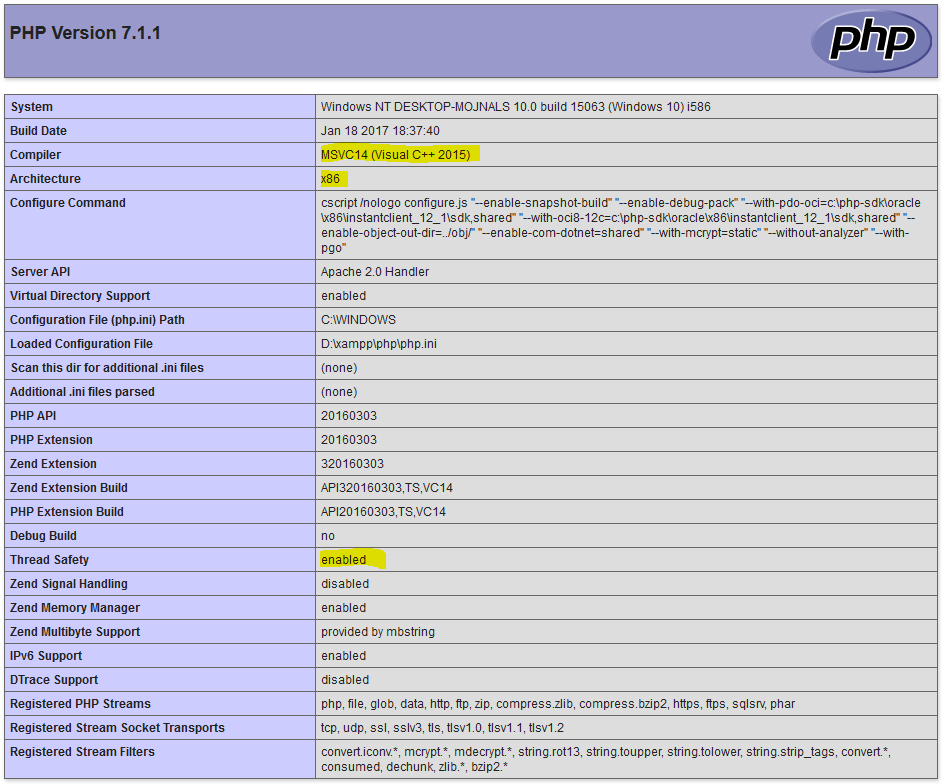Click 'Zend Multibyte Support' label
The height and width of the screenshot is (784, 943).
point(75,632)
